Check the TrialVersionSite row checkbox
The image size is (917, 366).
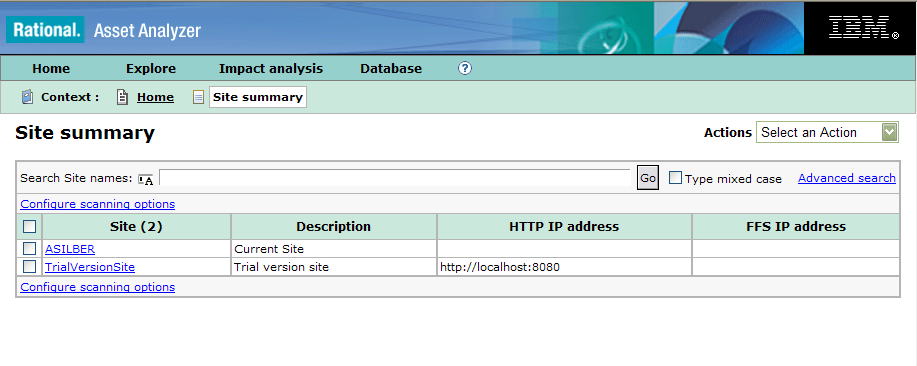click(29, 267)
